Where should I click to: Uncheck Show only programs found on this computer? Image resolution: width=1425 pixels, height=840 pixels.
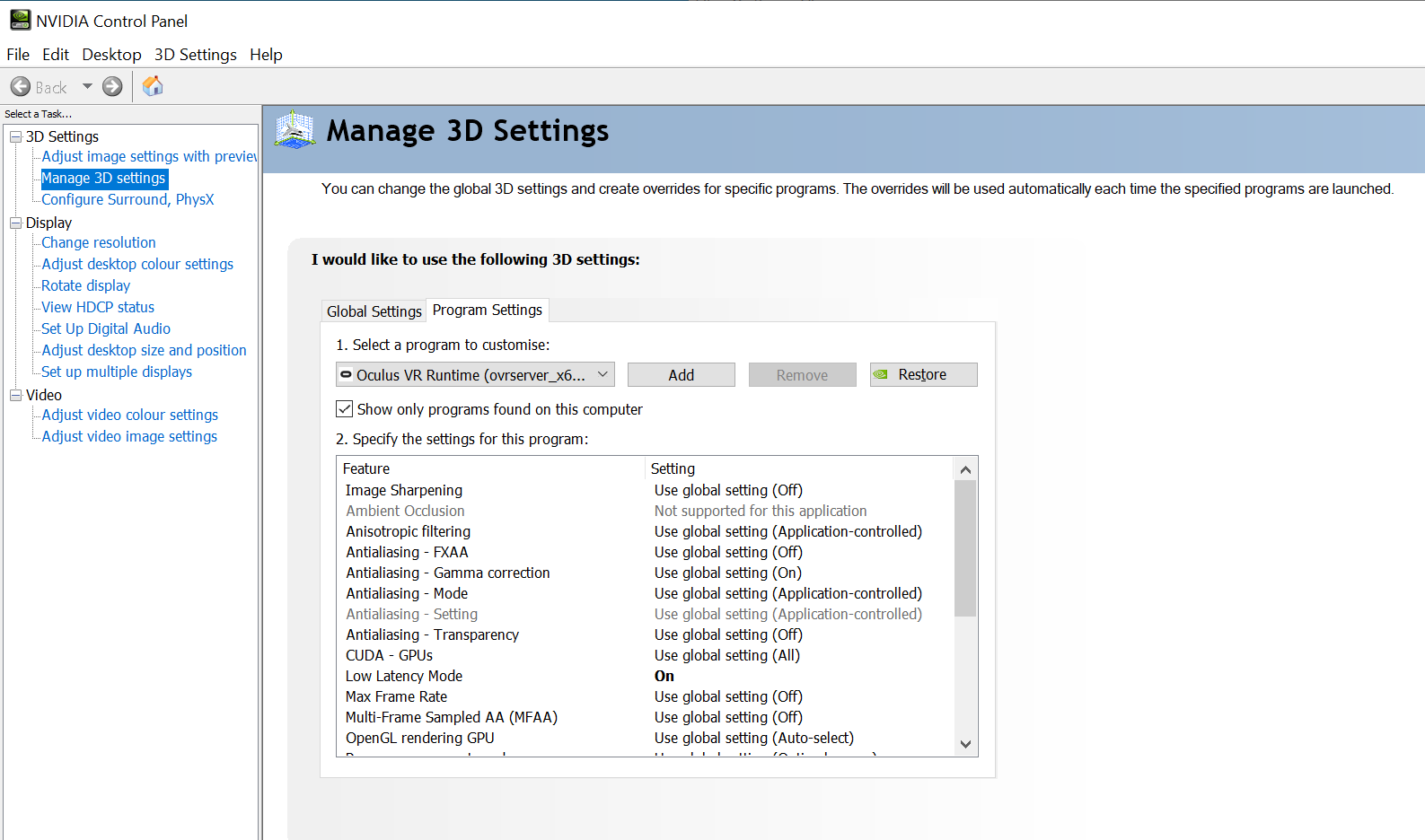click(345, 409)
